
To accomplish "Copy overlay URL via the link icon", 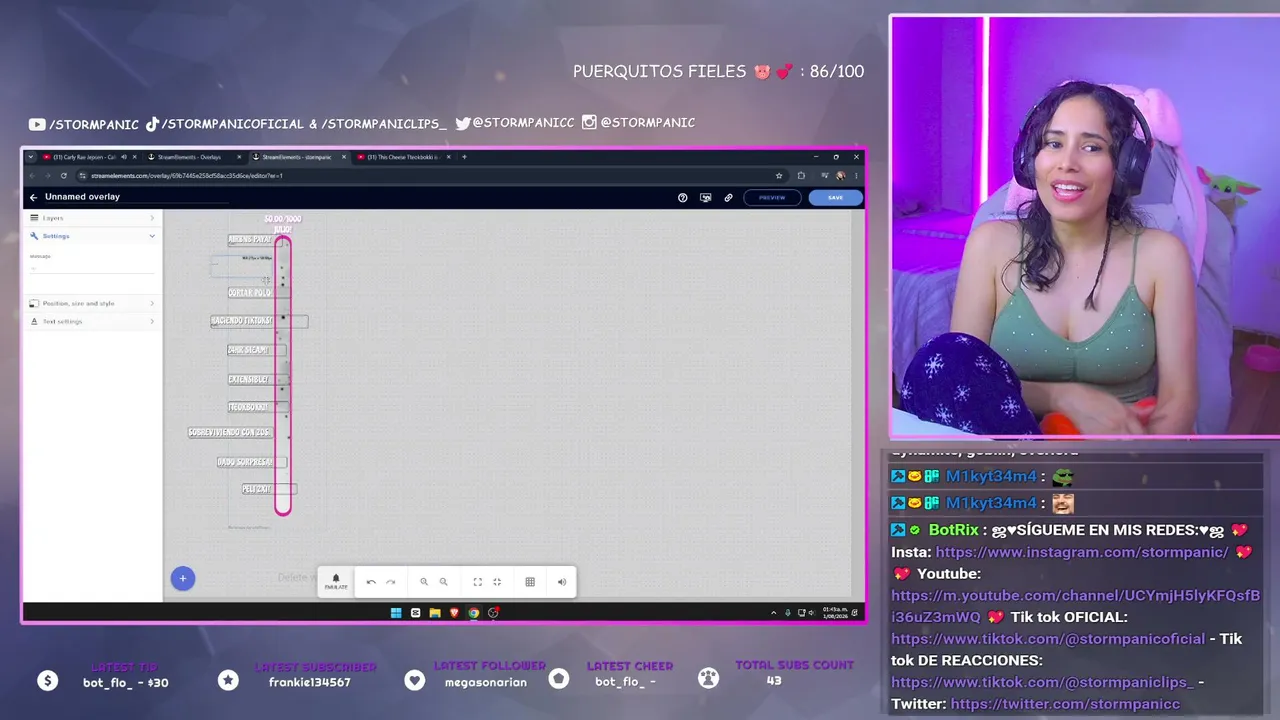I will pyautogui.click(x=728, y=198).
